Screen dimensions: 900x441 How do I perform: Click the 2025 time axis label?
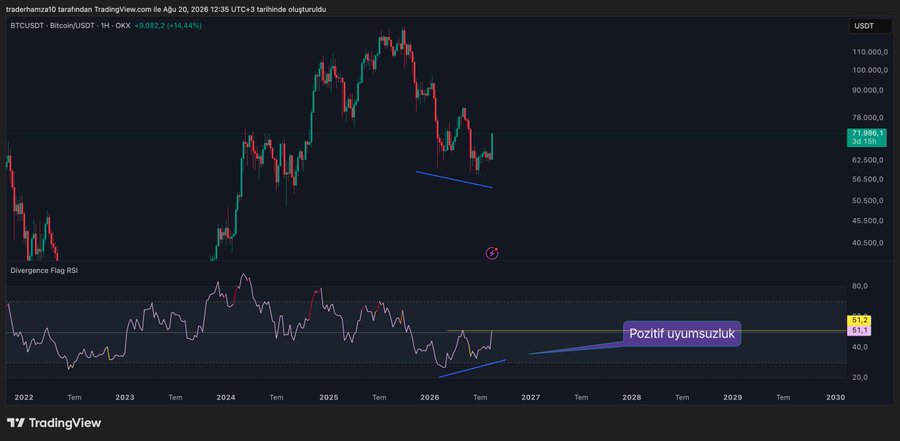point(328,397)
